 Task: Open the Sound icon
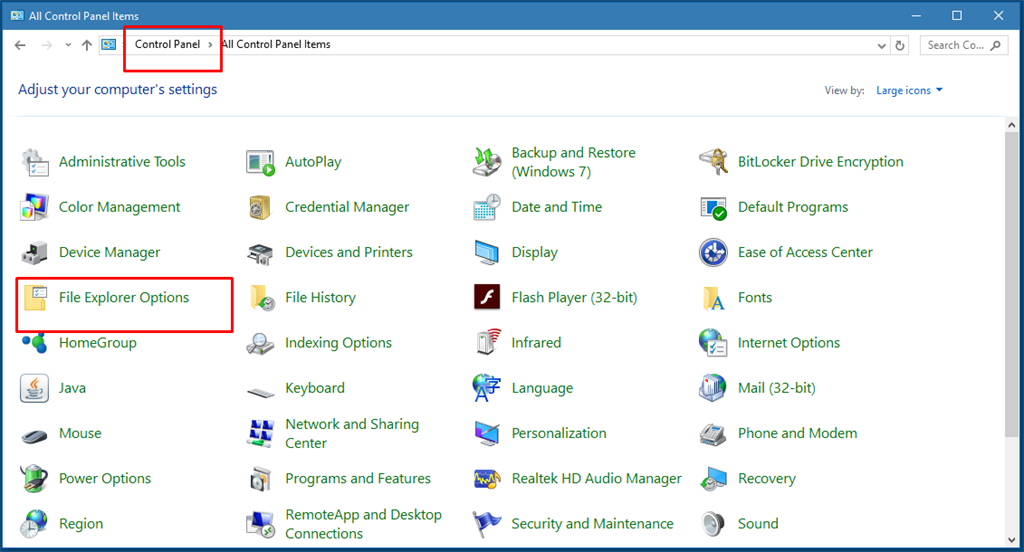coord(713,524)
